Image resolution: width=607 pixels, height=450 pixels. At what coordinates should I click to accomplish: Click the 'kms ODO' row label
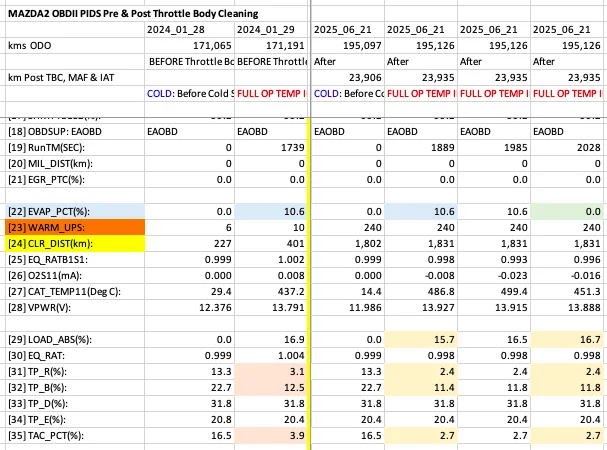coord(29,46)
